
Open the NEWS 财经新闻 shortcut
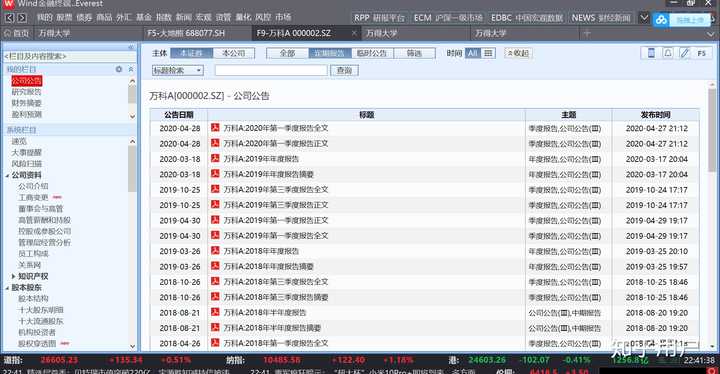click(601, 18)
